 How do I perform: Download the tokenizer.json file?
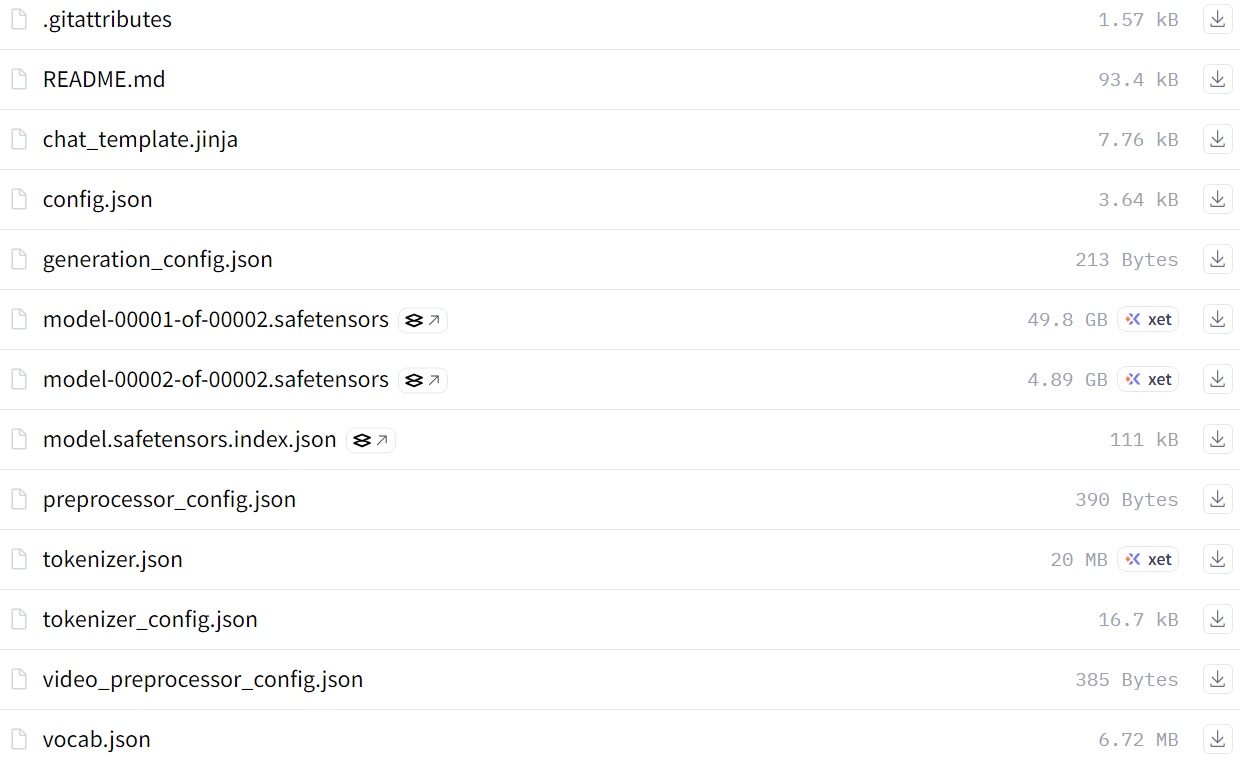pyautogui.click(x=1217, y=559)
